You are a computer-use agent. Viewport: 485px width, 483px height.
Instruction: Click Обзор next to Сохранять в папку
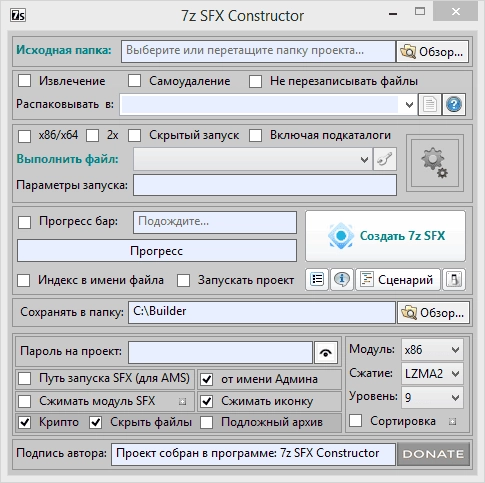point(433,313)
